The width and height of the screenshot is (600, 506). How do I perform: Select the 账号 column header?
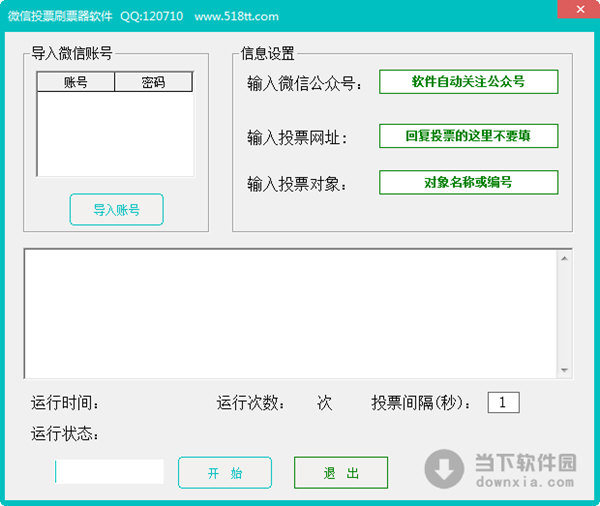[x=76, y=82]
